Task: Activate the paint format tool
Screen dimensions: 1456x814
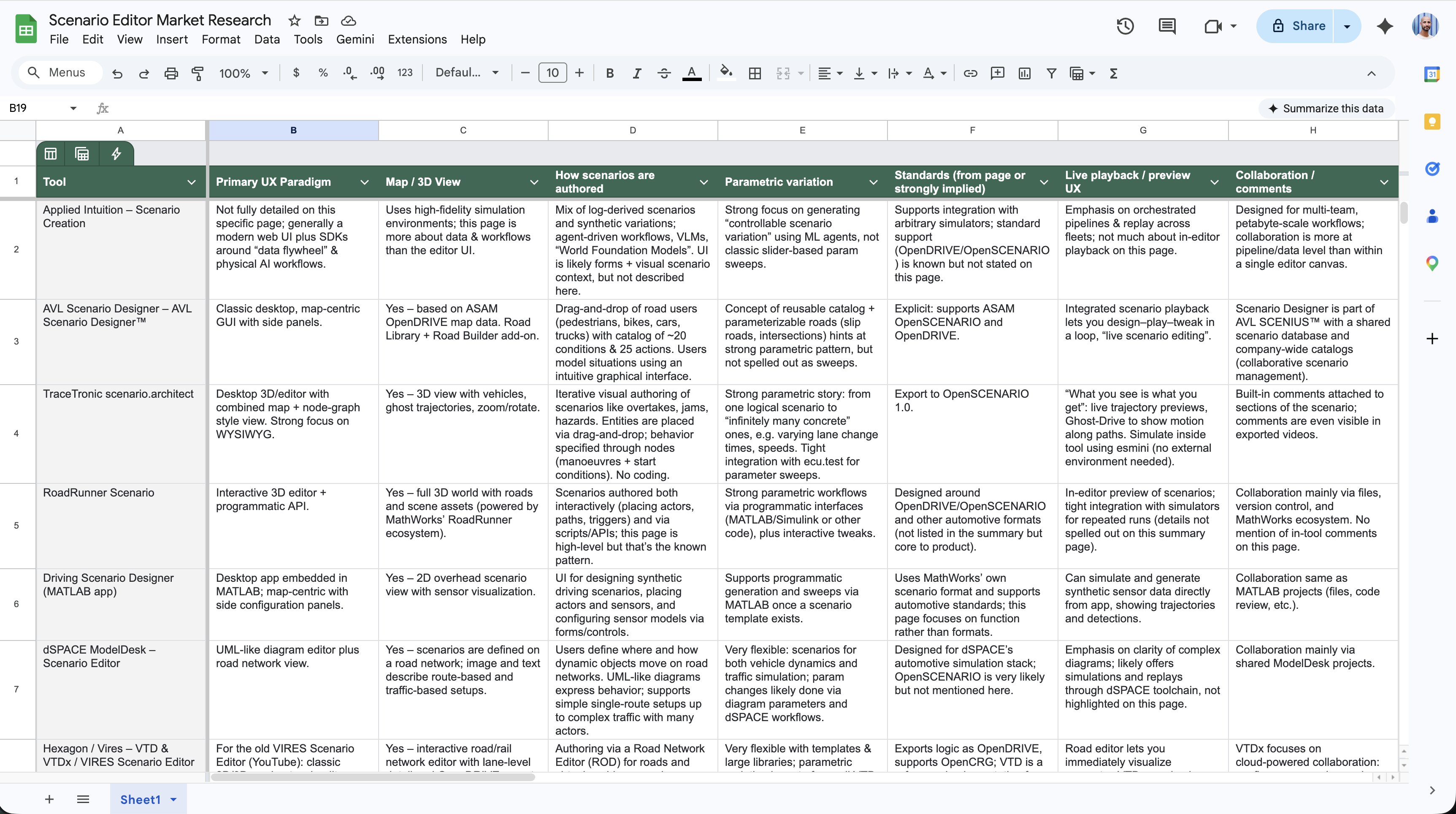Action: 198,73
